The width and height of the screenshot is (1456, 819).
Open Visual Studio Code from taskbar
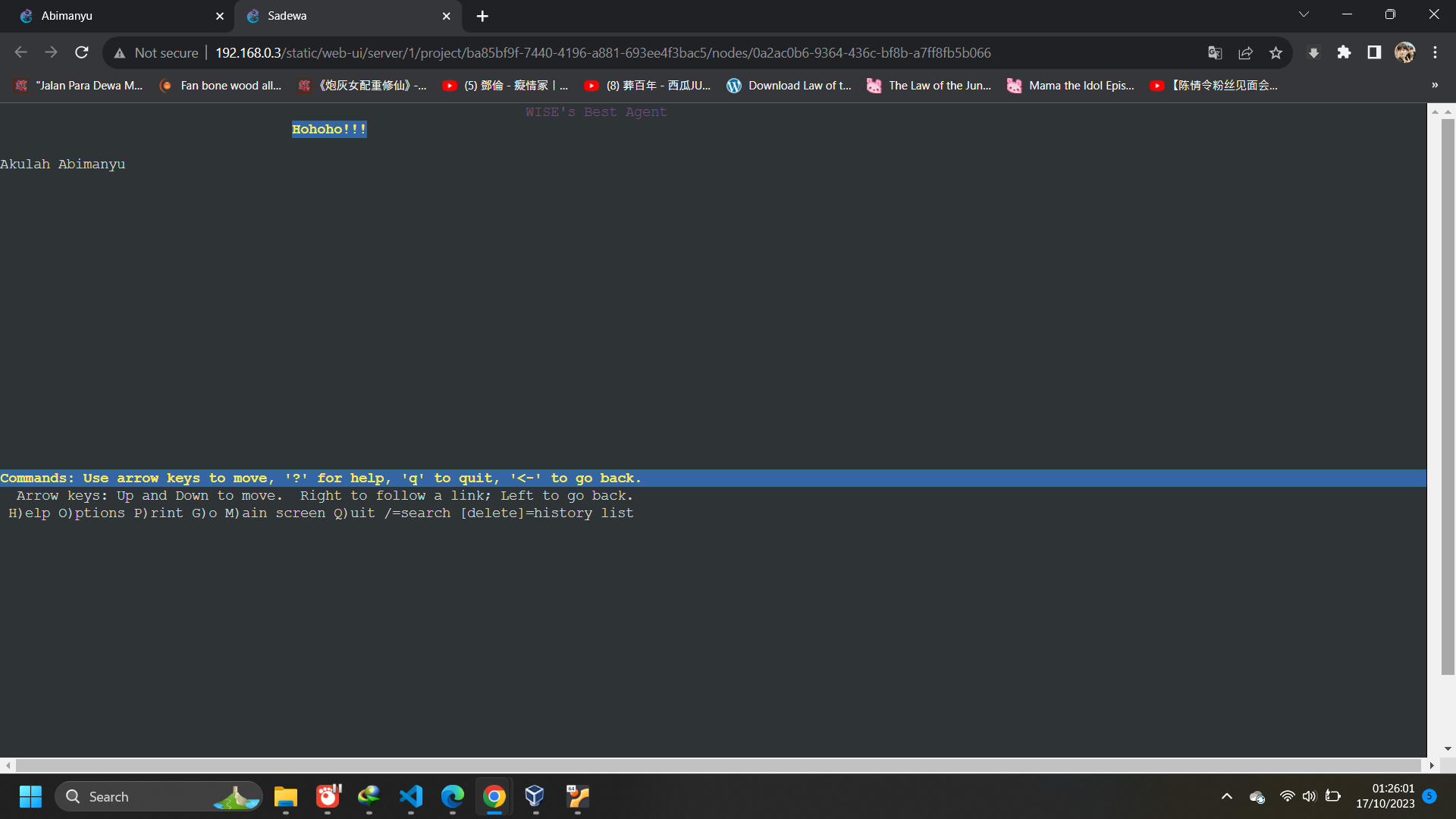tap(411, 796)
